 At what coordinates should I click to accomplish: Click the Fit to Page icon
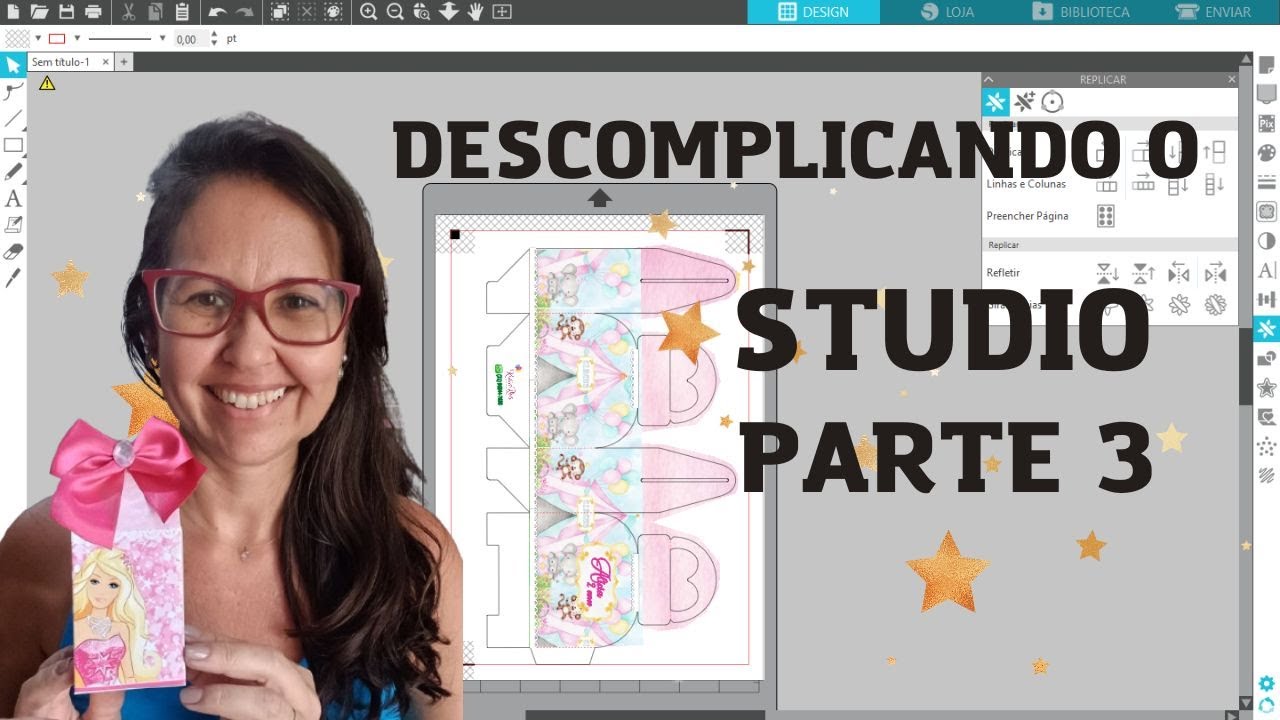502,12
